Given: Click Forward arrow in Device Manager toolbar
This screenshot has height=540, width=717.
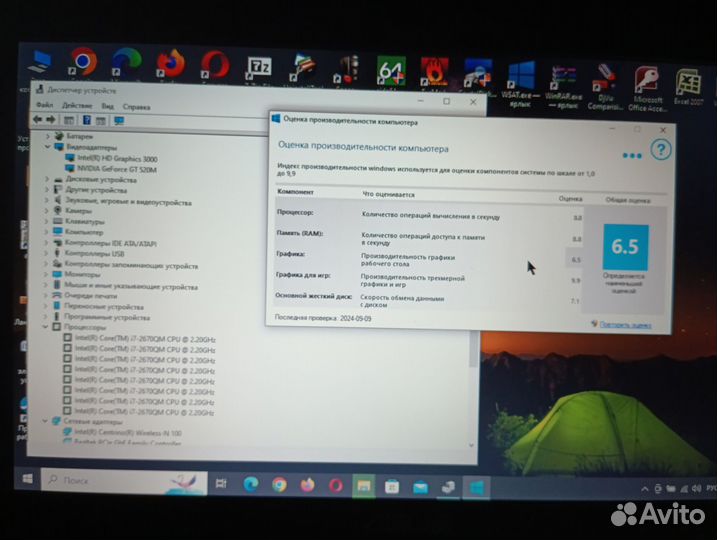Looking at the screenshot, I should coord(51,120).
